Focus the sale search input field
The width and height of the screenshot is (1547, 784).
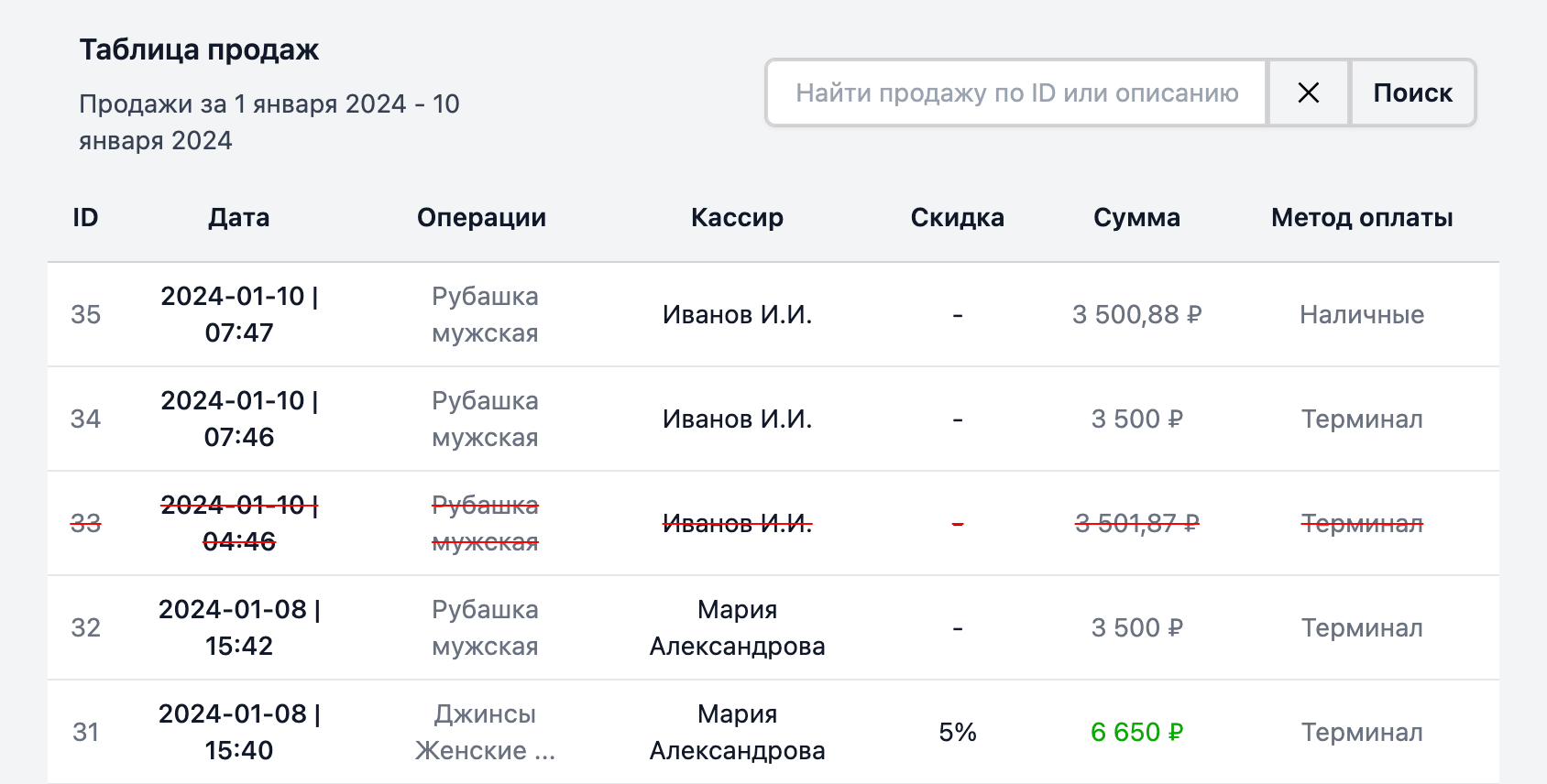pos(1016,93)
